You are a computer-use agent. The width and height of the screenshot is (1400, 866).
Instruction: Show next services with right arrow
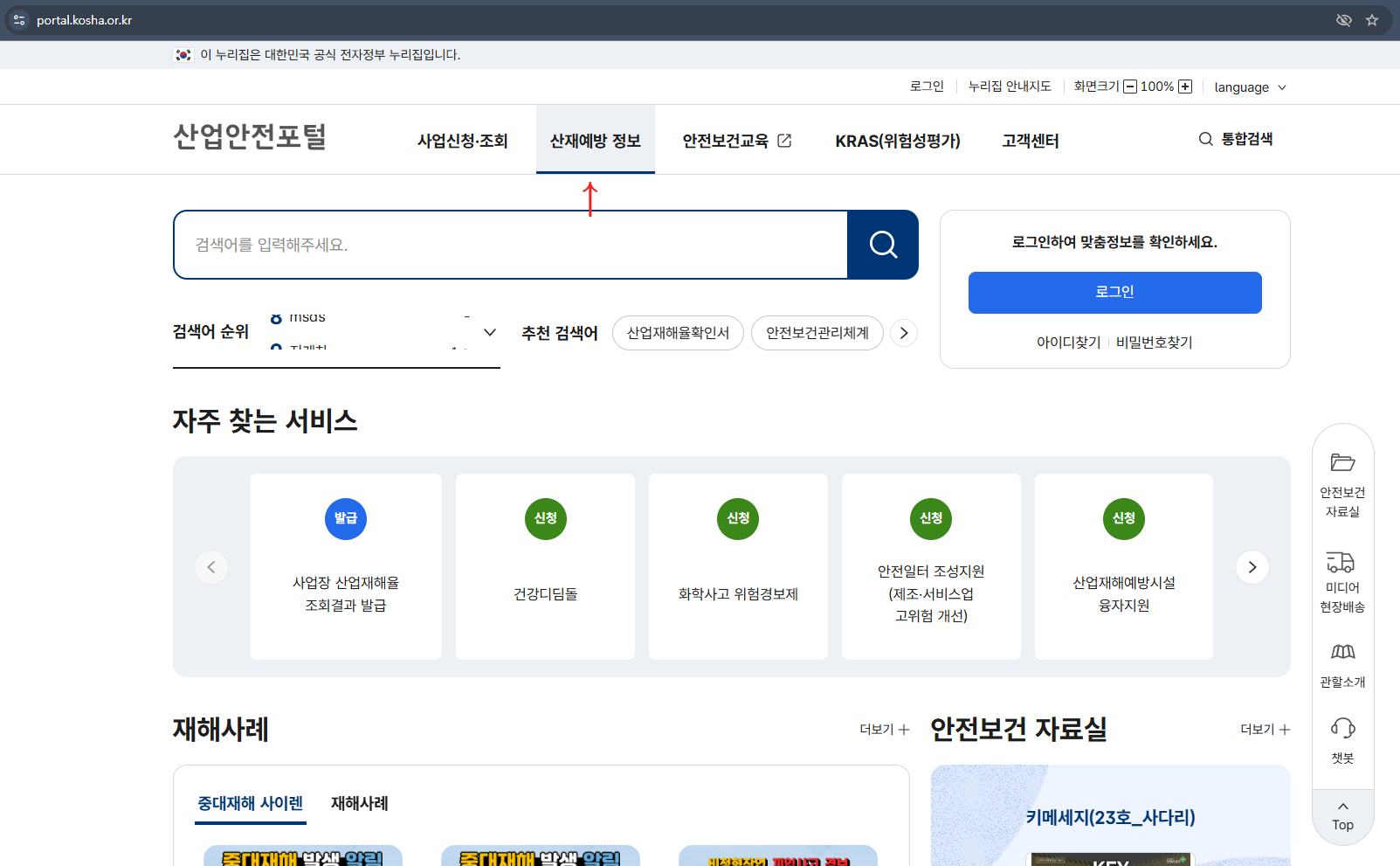pos(1252,567)
